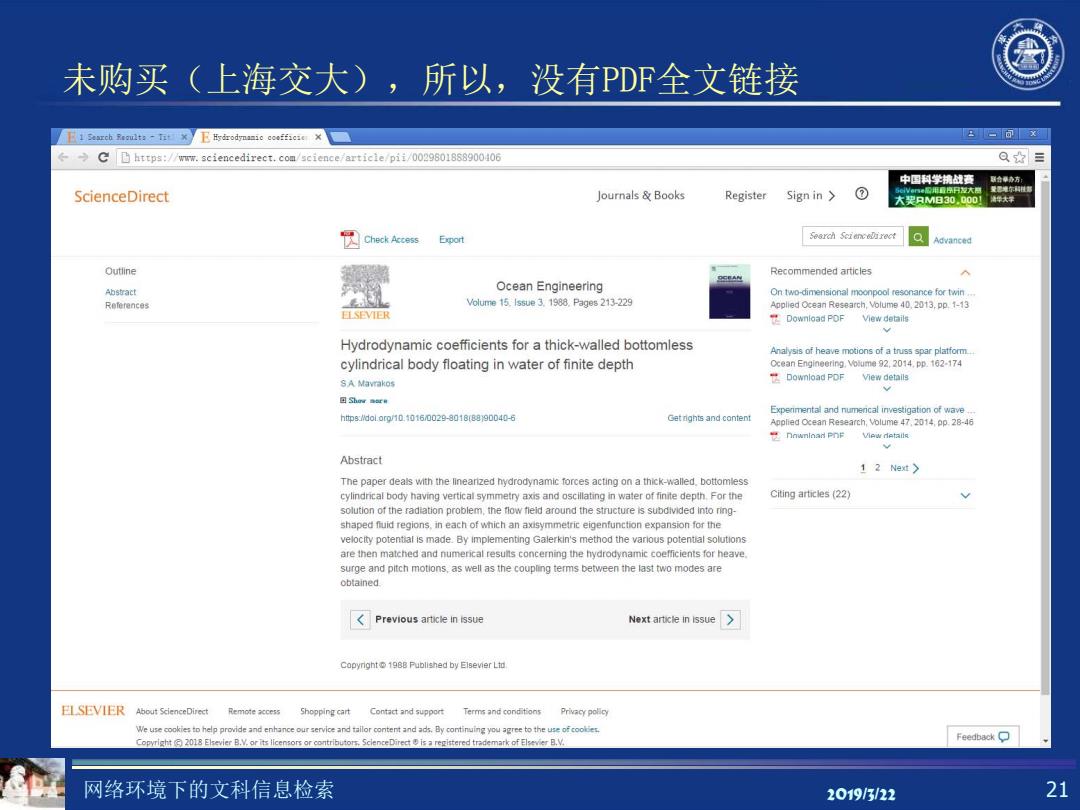Download PDF of moonpool resonance article
This screenshot has width=1080, height=810.
[807, 319]
